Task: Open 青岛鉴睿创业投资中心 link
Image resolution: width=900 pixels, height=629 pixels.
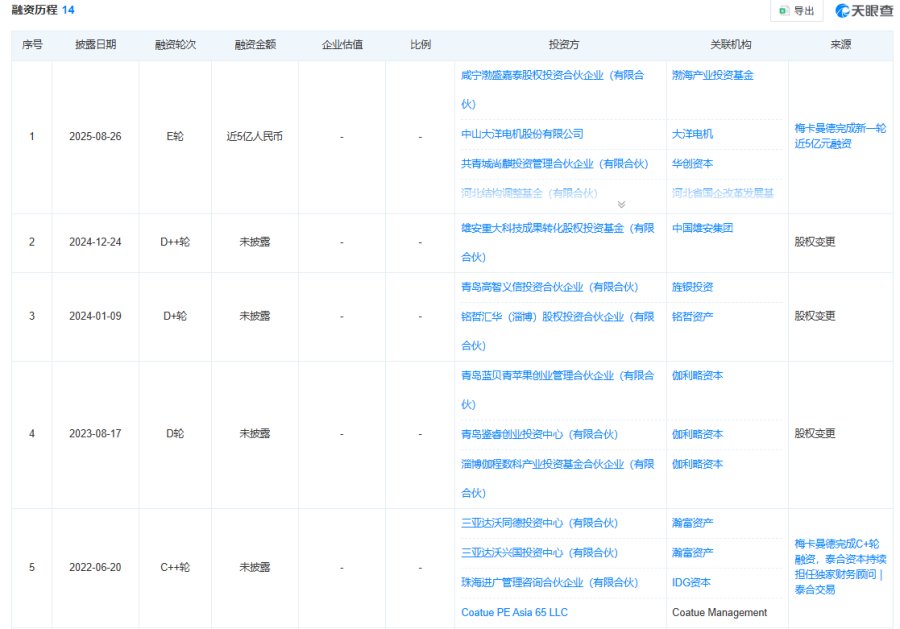Action: point(539,434)
